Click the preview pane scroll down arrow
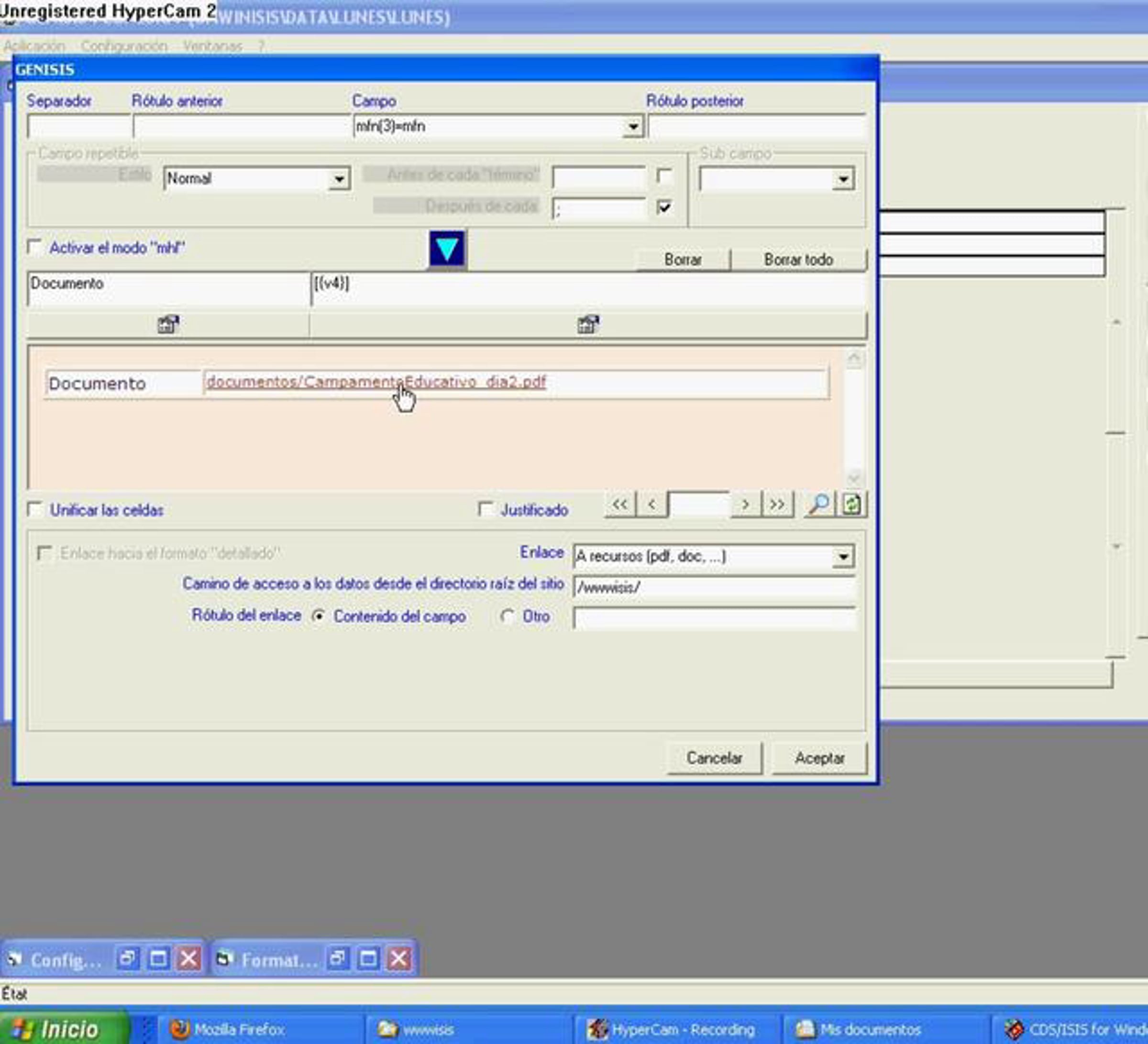Image resolution: width=1148 pixels, height=1044 pixels. 854,478
